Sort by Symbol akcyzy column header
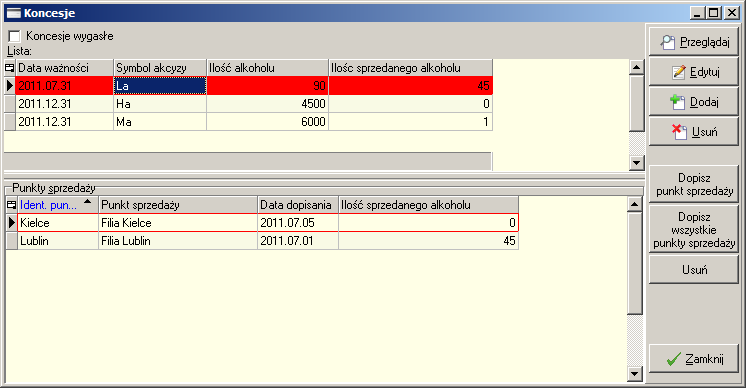746x388 pixels. pos(160,68)
